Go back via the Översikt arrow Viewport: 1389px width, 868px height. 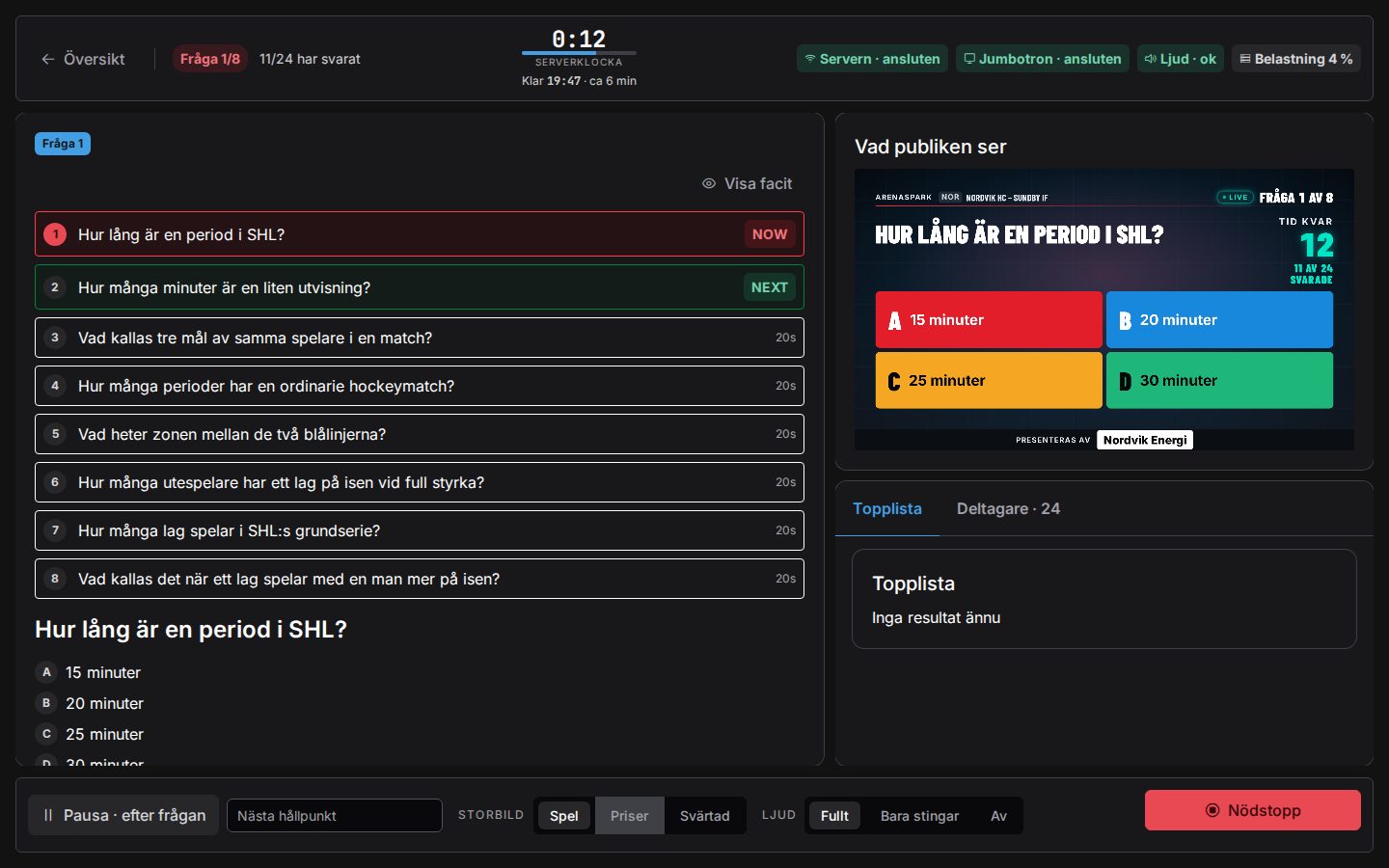[x=83, y=59]
